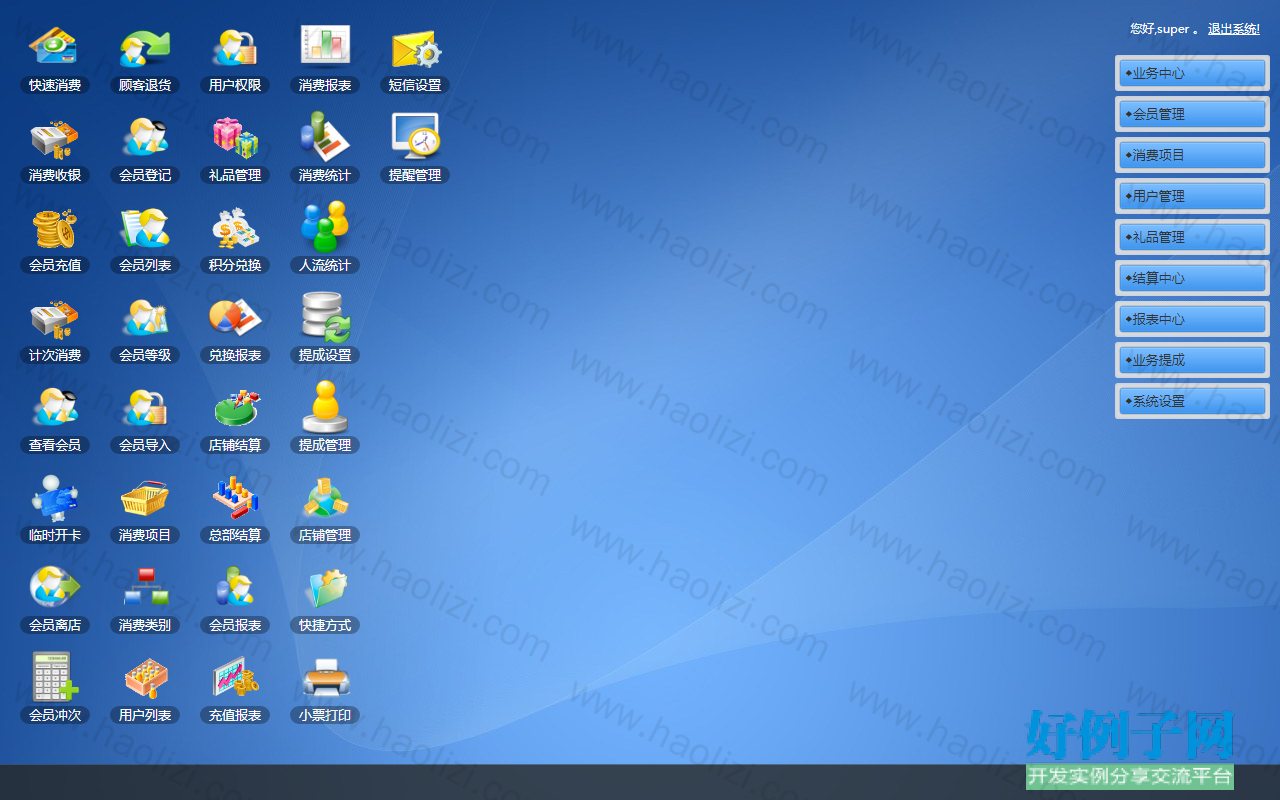Click the 您好,super greeting text
This screenshot has width=1280, height=800.
(x=1160, y=29)
